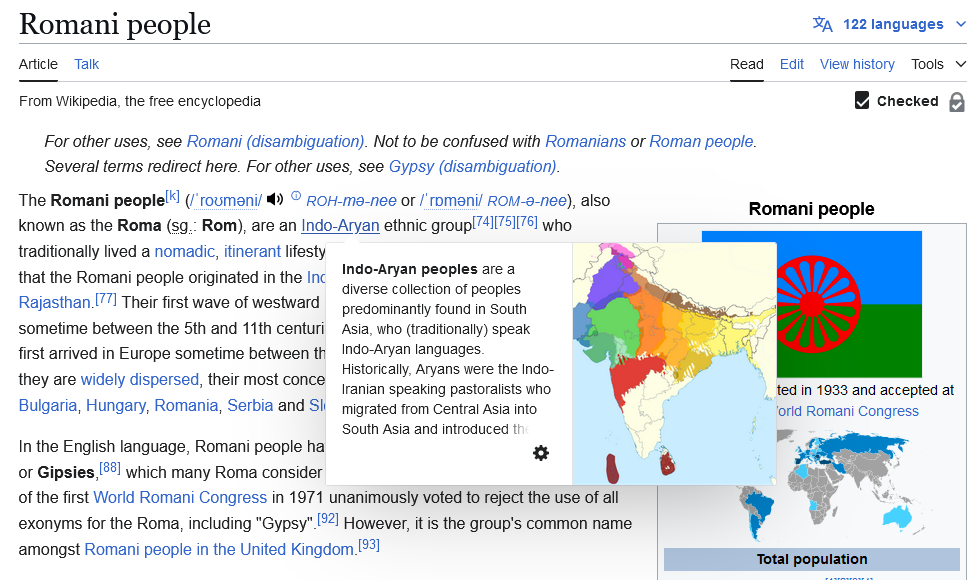Open the nomadic link
This screenshot has width=974, height=580.
coord(184,251)
